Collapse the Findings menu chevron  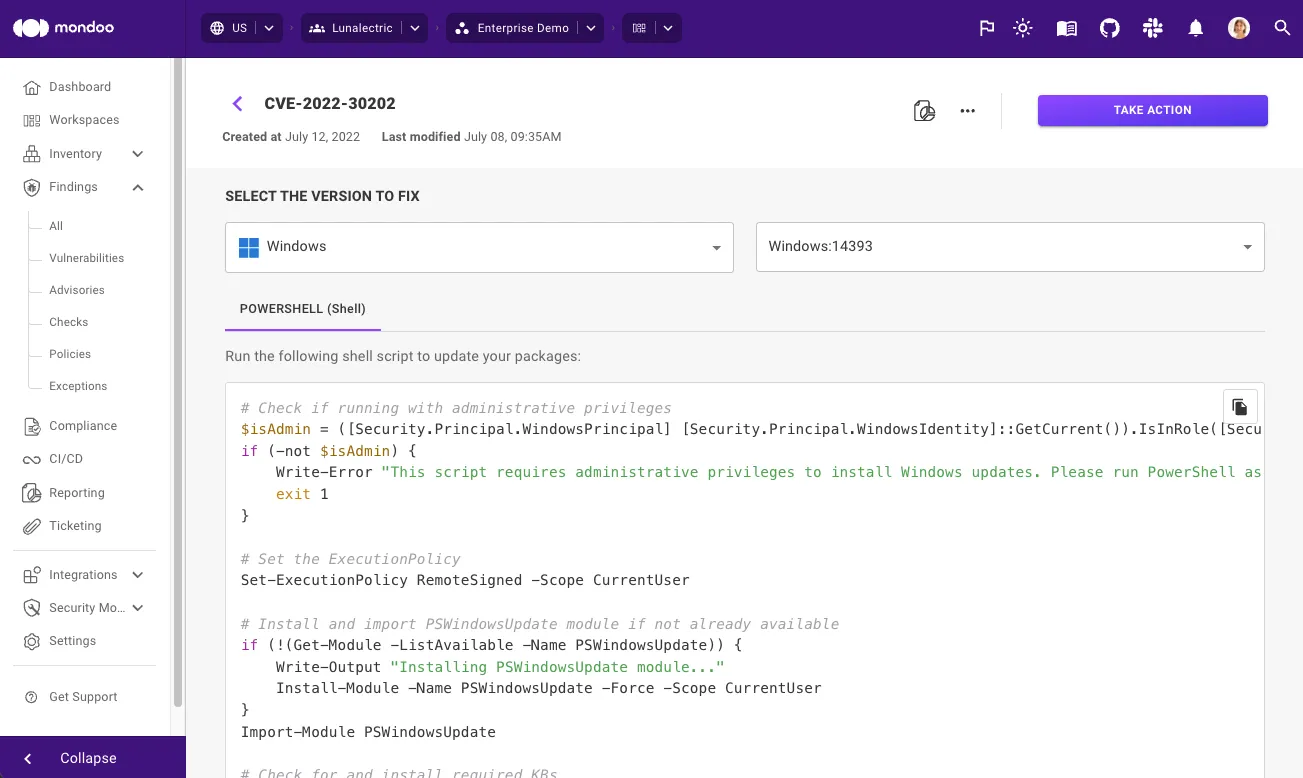point(138,187)
